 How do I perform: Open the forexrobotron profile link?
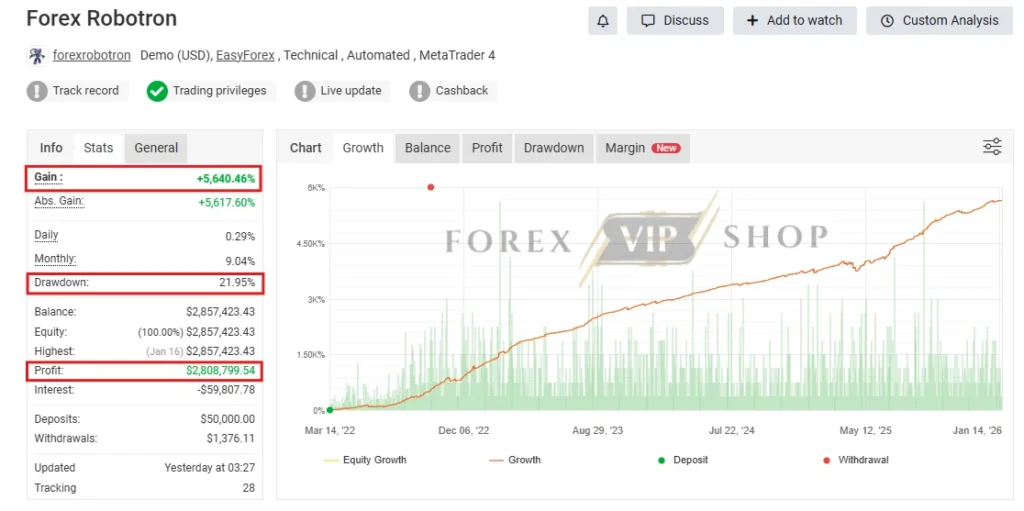[x=91, y=56]
